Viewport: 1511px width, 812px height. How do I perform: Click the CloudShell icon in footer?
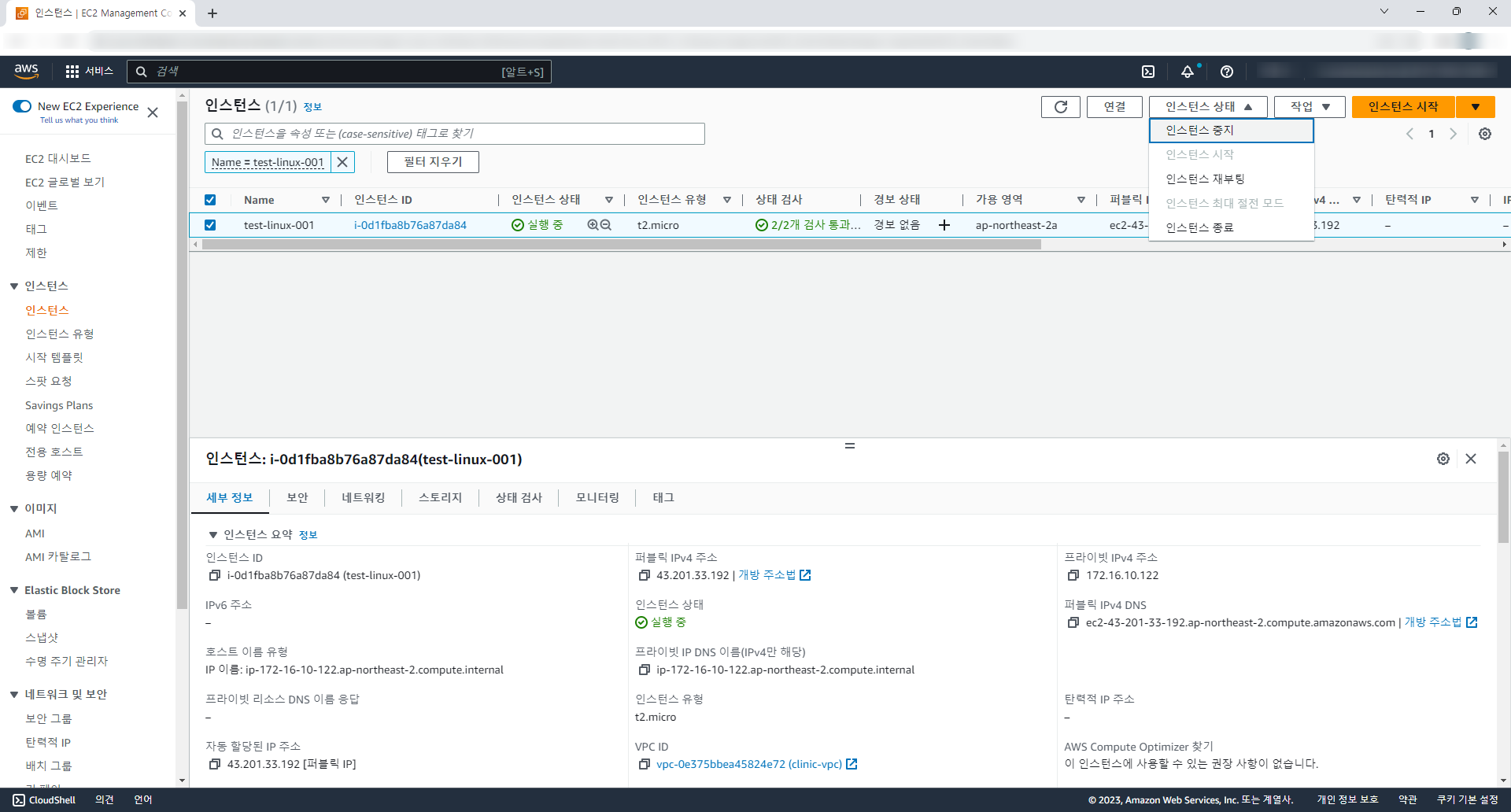[x=19, y=800]
